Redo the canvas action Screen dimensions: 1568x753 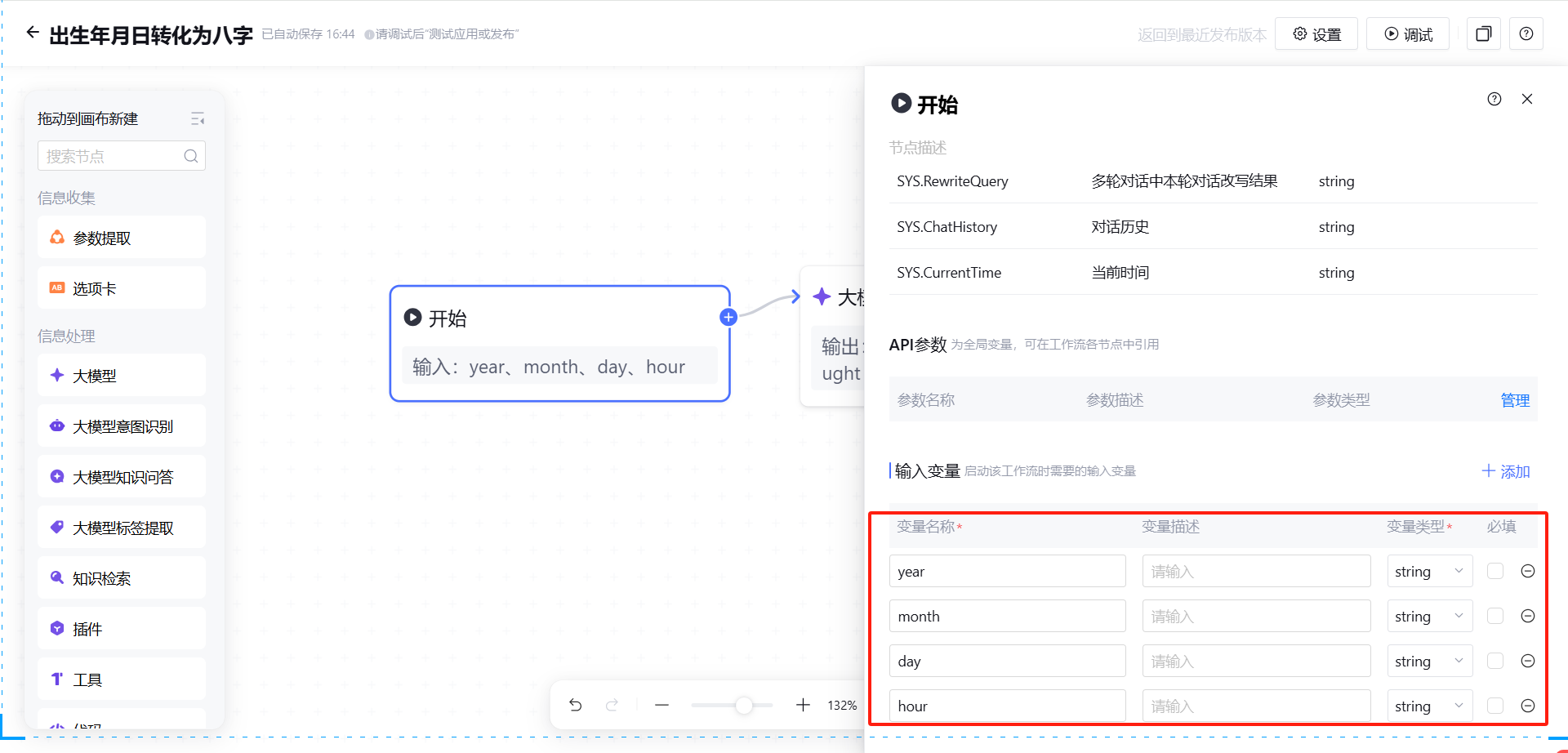612,705
